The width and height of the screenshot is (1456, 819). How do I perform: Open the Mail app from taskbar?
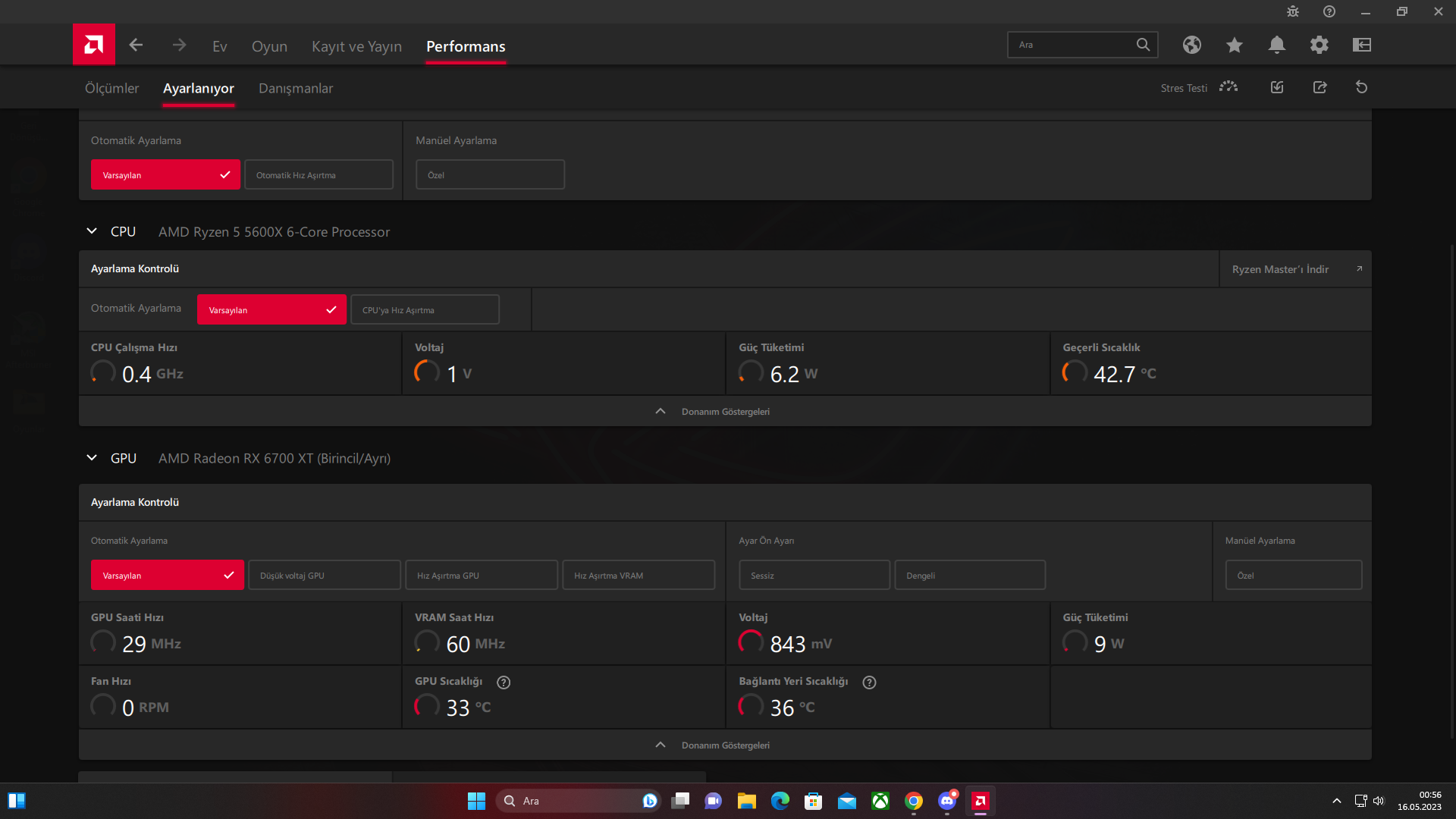click(847, 801)
